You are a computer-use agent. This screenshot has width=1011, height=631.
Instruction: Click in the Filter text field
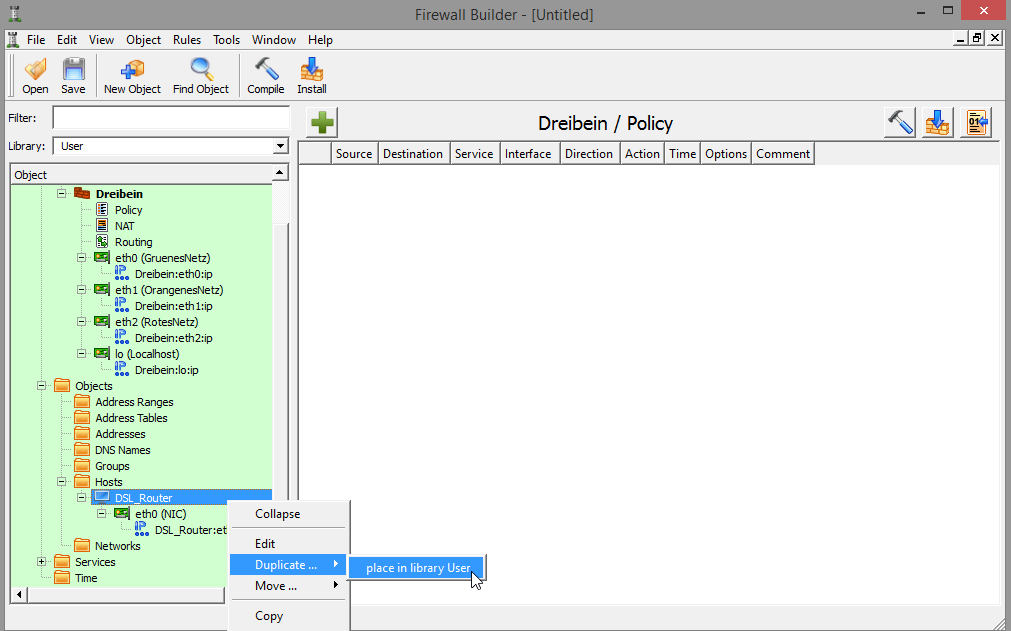click(170, 118)
